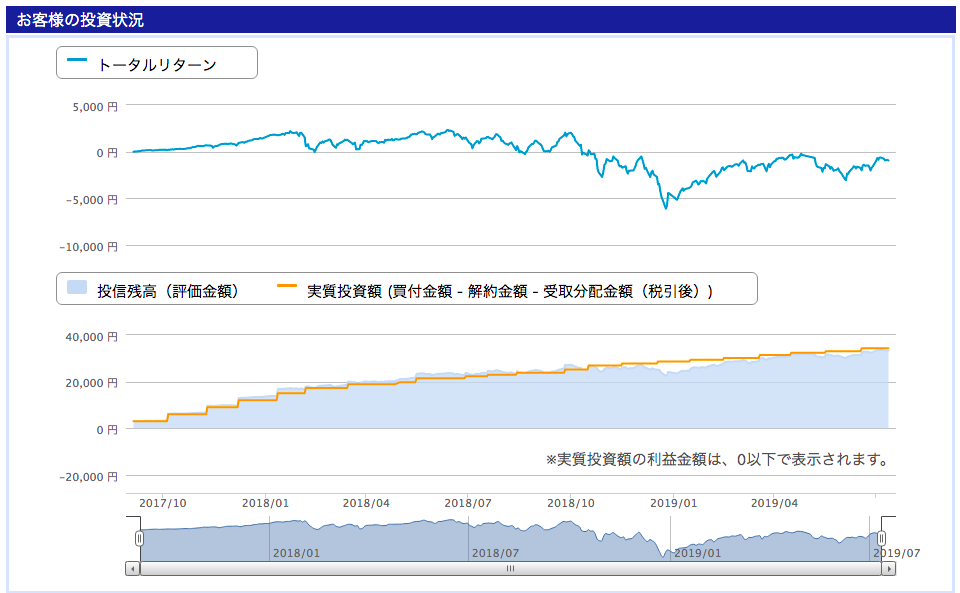
Task: Click the right end of the orange investment line
Action: [x=888, y=348]
